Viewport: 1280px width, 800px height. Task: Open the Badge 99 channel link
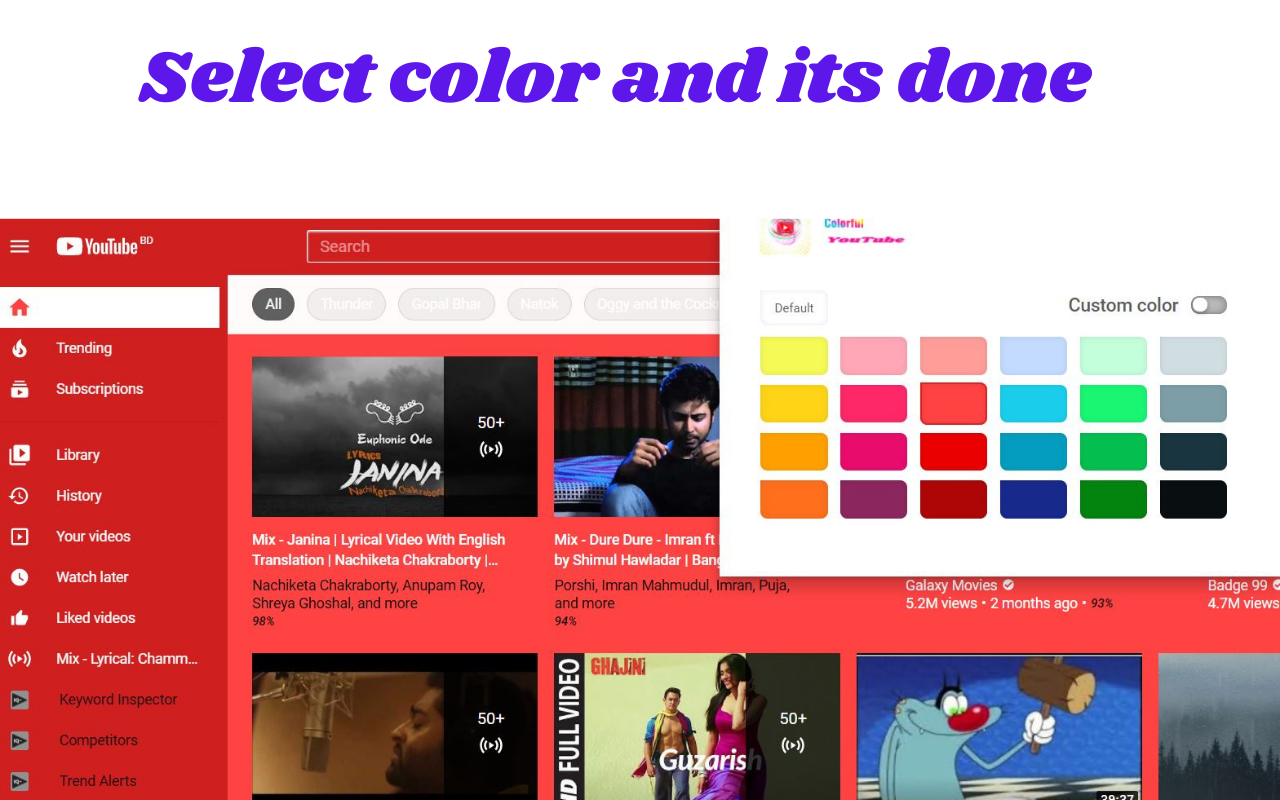point(1237,586)
